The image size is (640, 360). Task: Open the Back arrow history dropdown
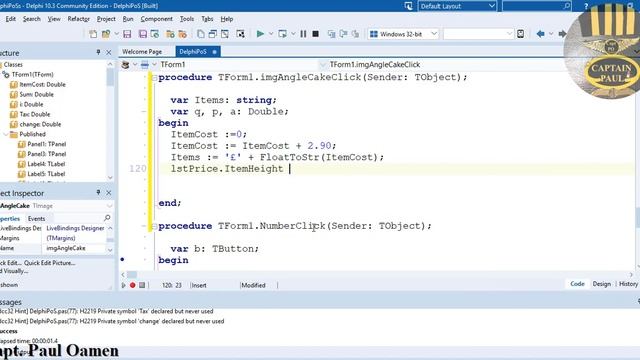[551, 34]
